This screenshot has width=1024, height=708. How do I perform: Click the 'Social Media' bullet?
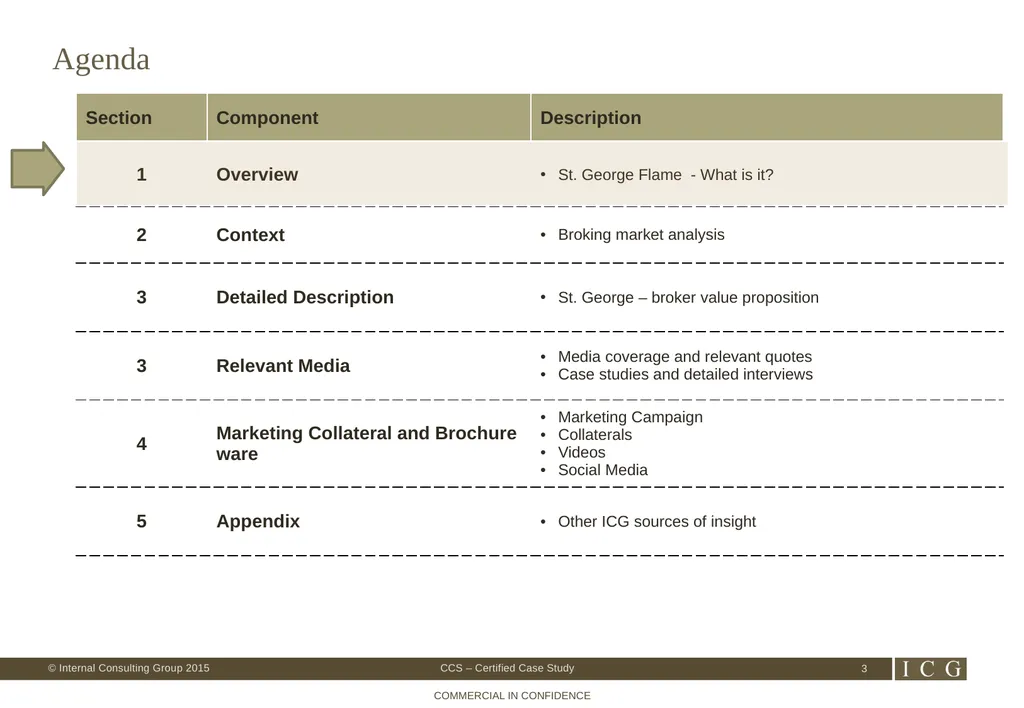point(602,470)
